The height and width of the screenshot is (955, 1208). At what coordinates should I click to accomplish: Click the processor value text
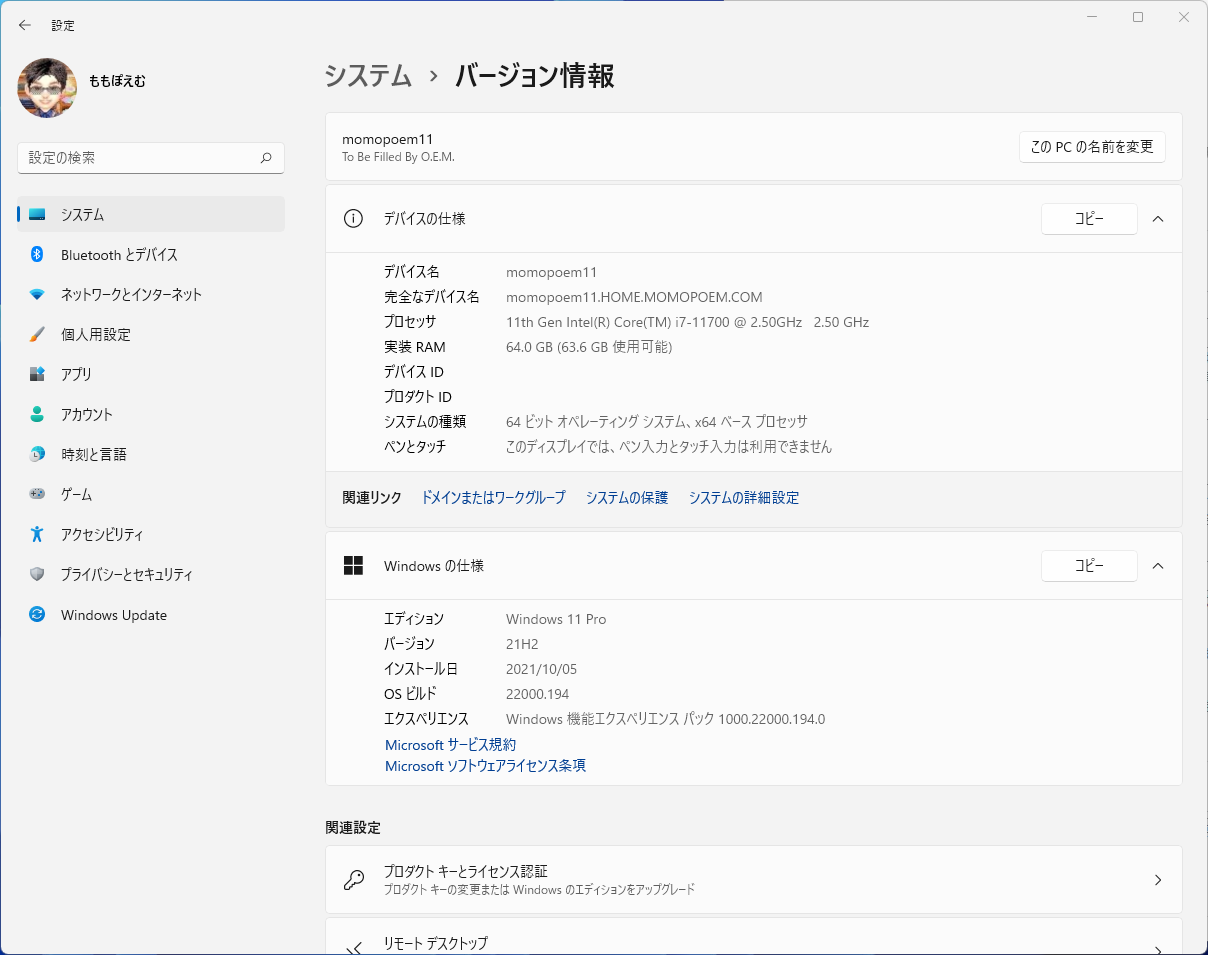click(687, 322)
